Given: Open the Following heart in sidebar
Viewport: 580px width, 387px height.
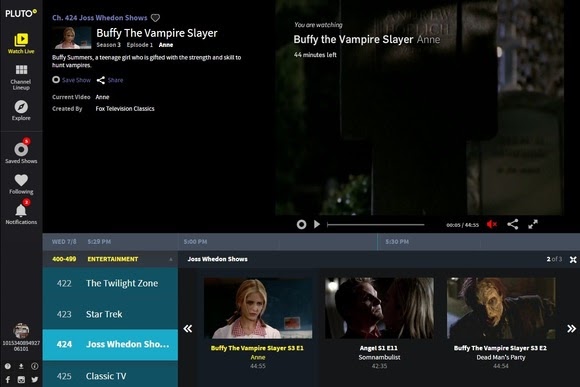Looking at the screenshot, I should (21, 184).
